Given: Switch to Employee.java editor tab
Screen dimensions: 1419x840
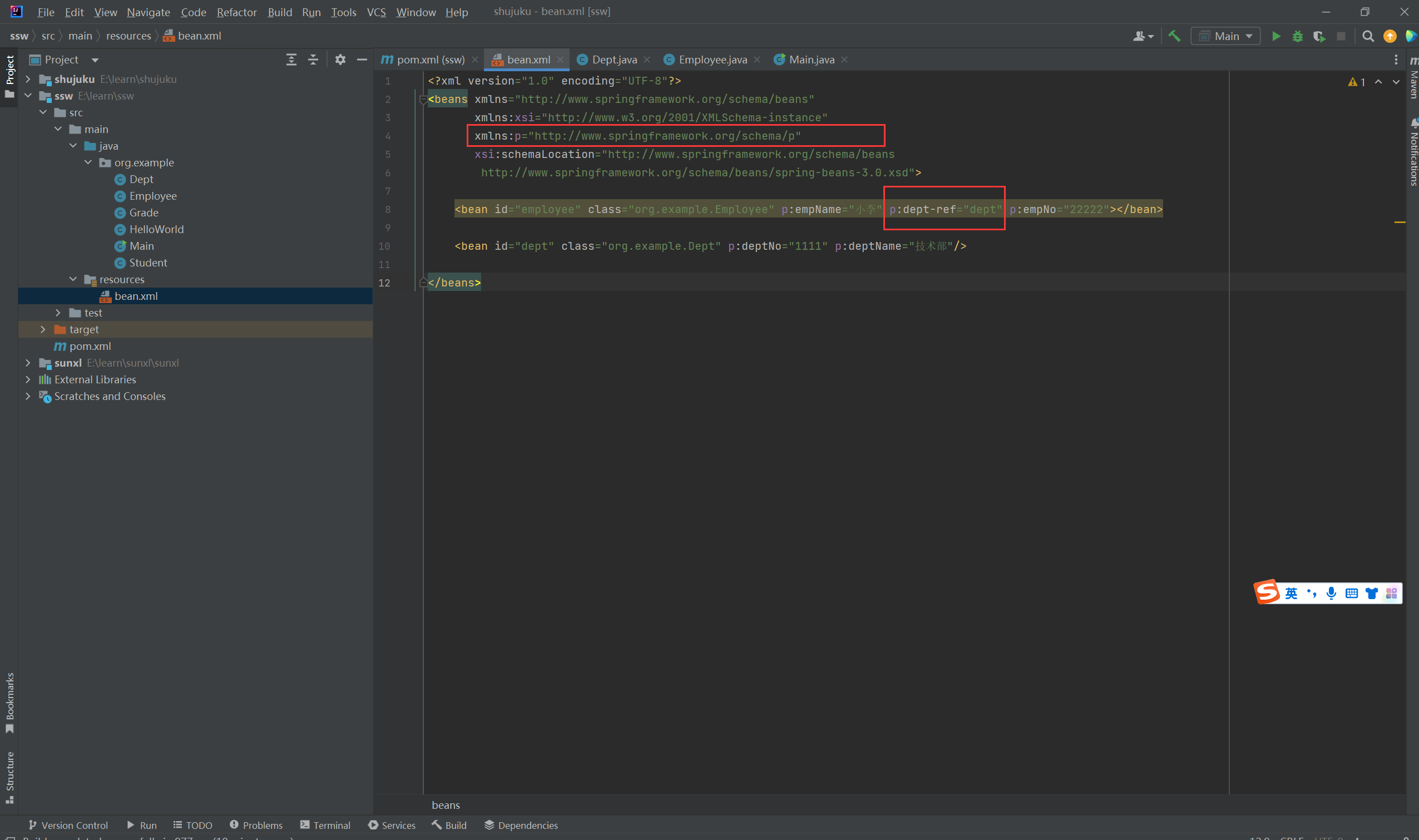Looking at the screenshot, I should [711, 60].
